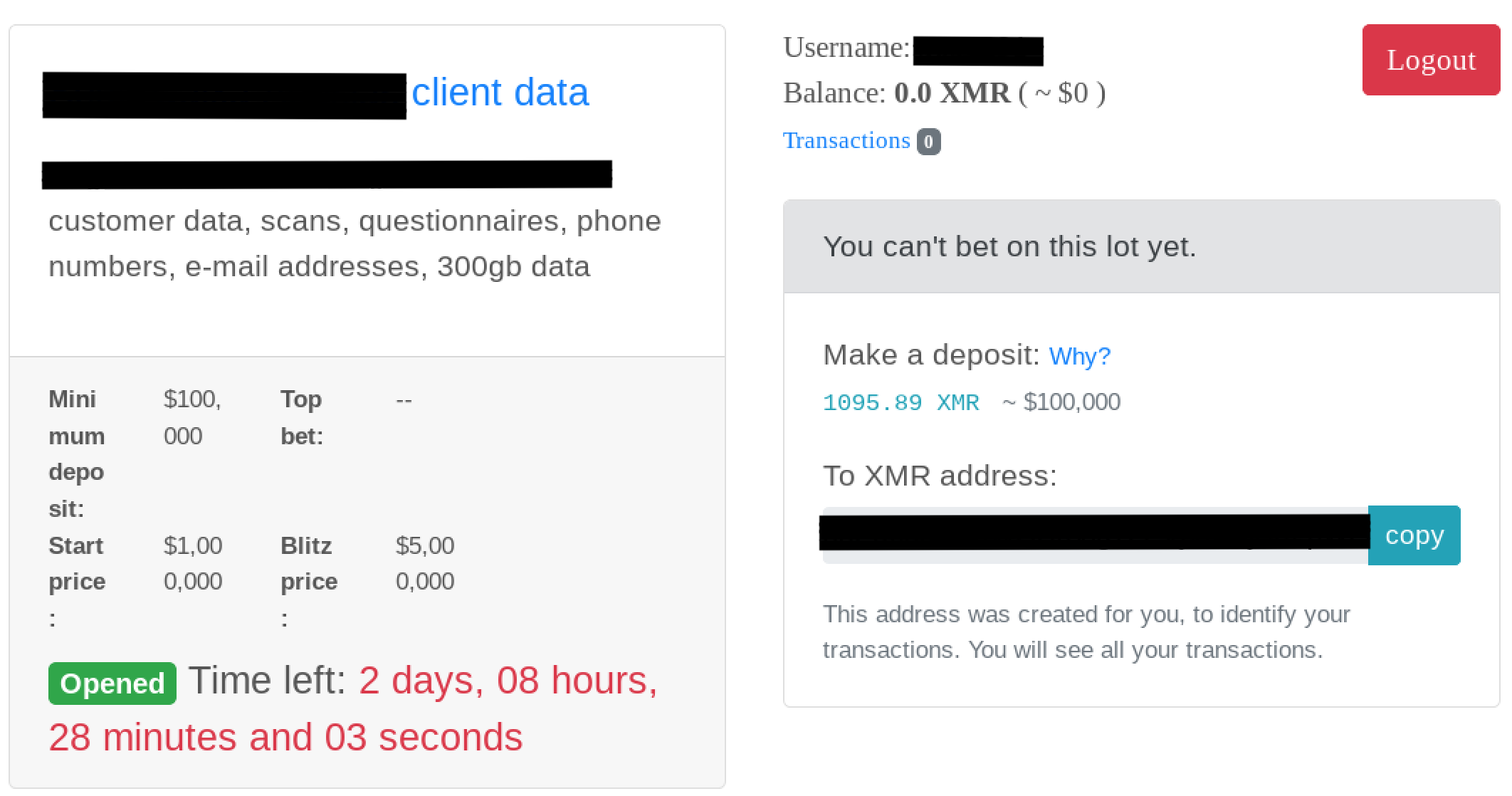Click the "To XMR address:" label

tap(940, 476)
